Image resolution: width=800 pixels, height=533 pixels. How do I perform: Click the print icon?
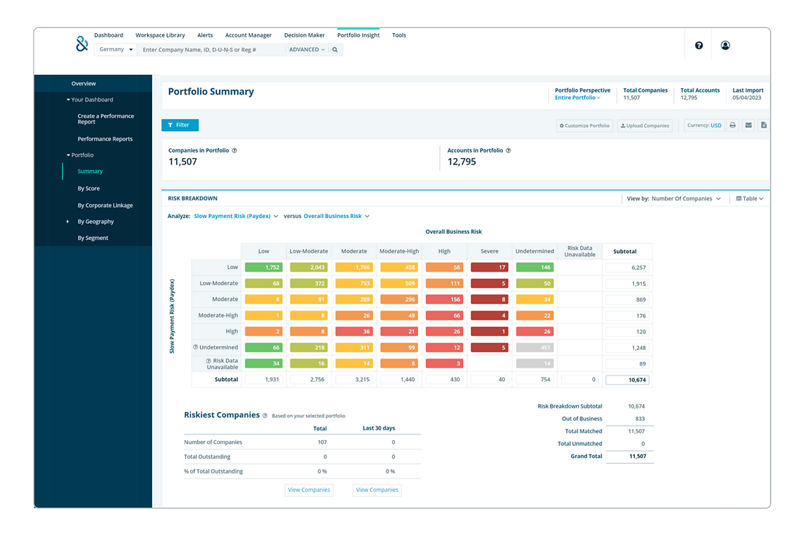[x=732, y=126]
